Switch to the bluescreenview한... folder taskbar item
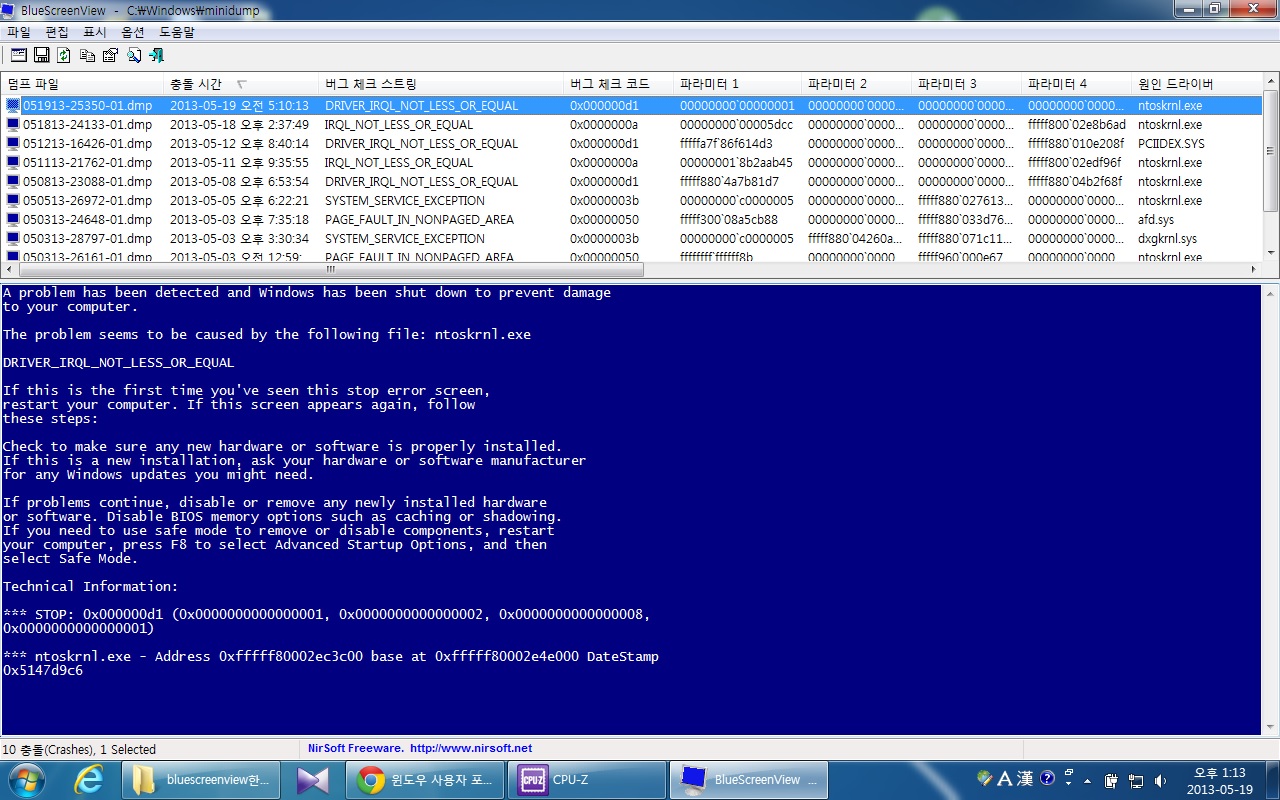1280x800 pixels. click(202, 780)
